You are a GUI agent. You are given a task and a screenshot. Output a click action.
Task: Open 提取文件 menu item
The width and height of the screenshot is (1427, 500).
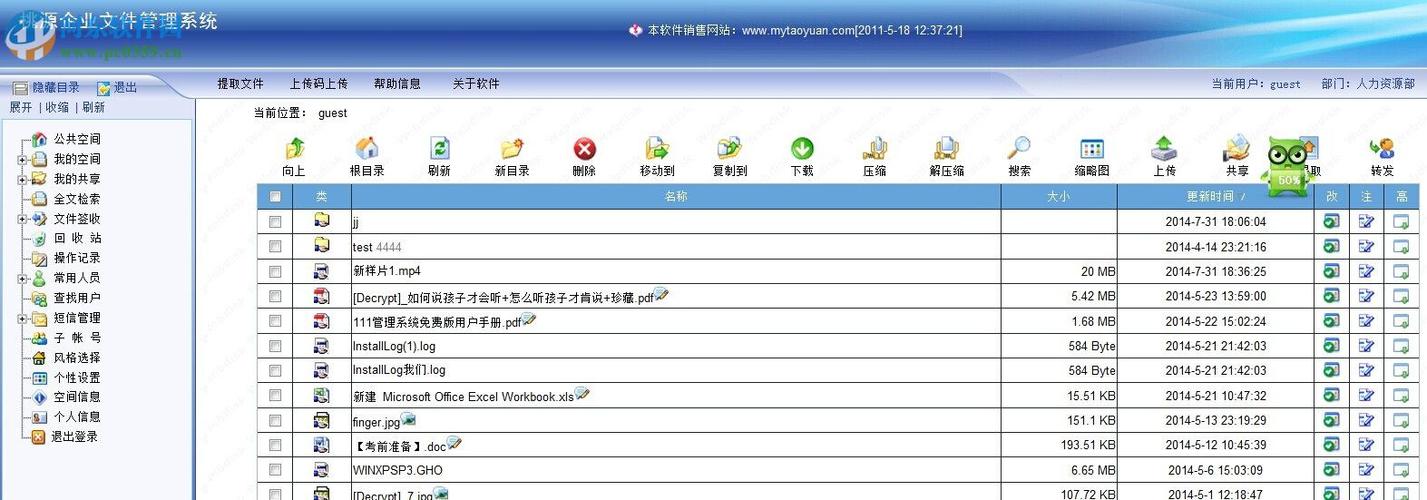[x=241, y=84]
